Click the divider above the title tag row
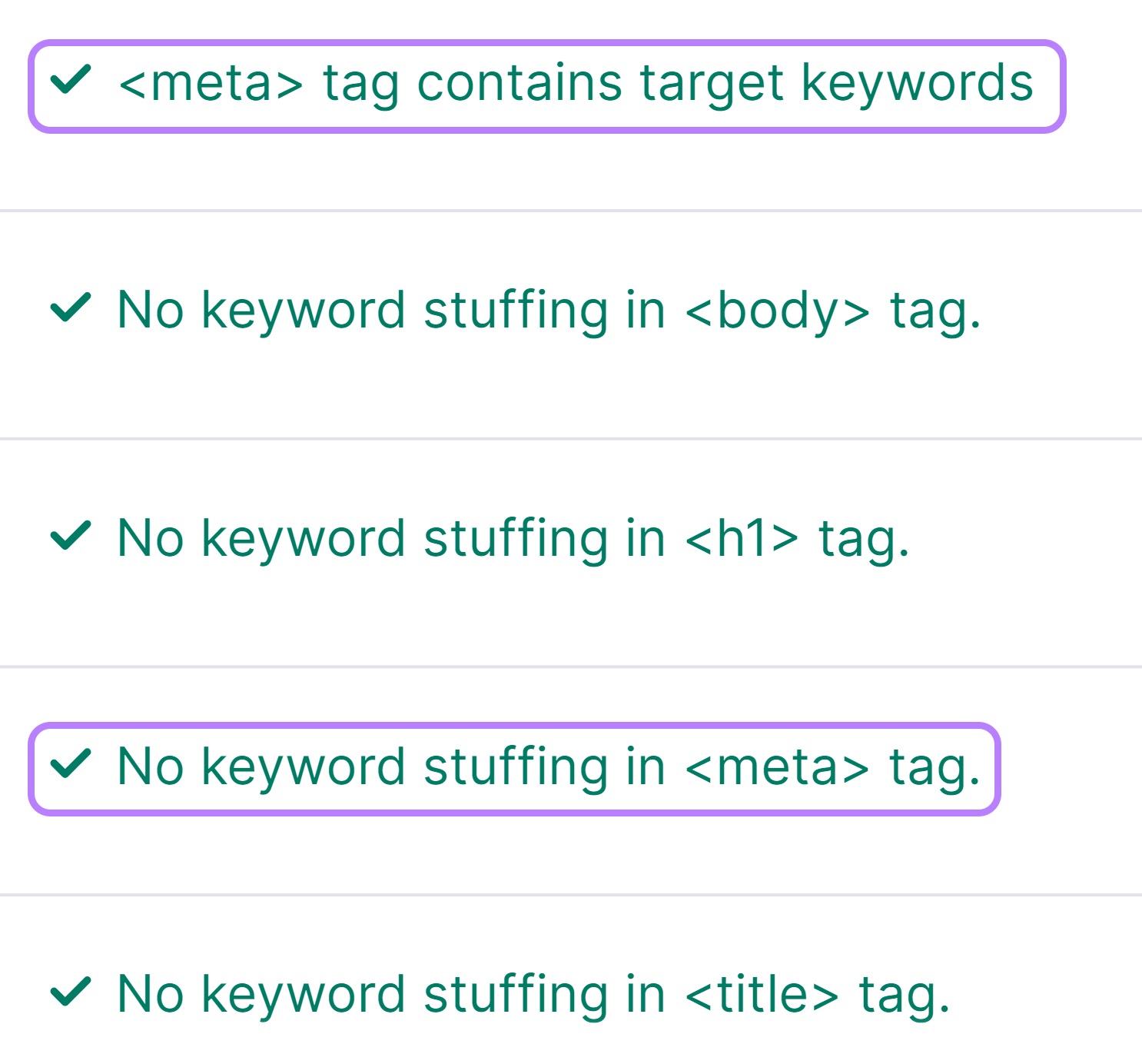 pos(571,895)
